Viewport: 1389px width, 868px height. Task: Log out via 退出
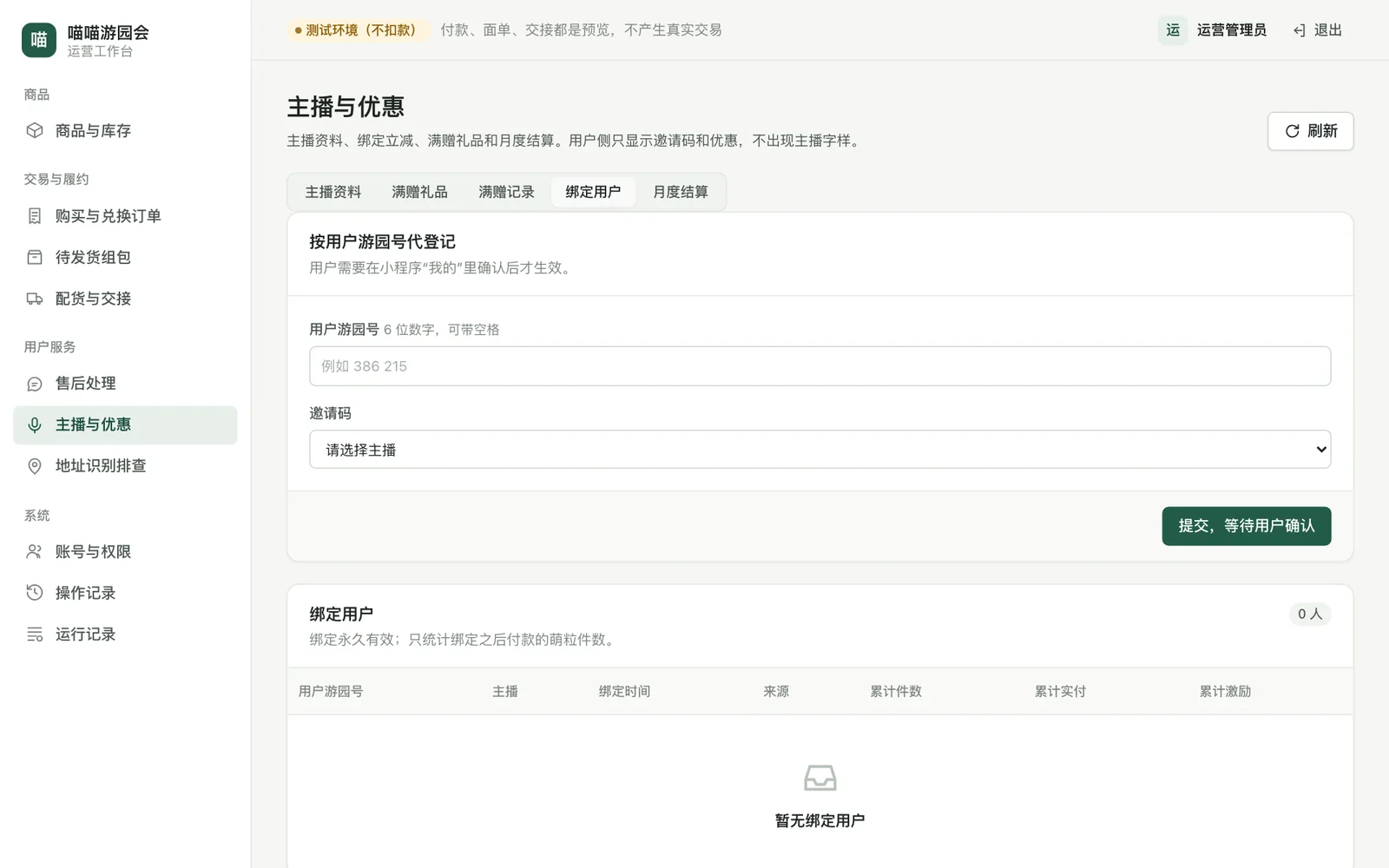1318,30
